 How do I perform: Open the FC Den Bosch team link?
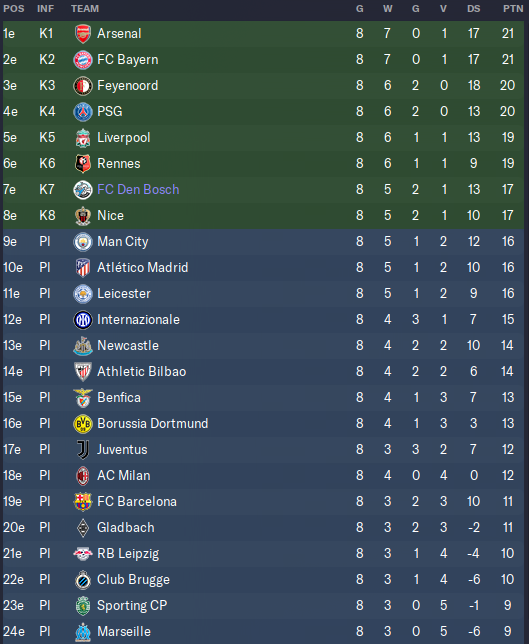(x=138, y=189)
